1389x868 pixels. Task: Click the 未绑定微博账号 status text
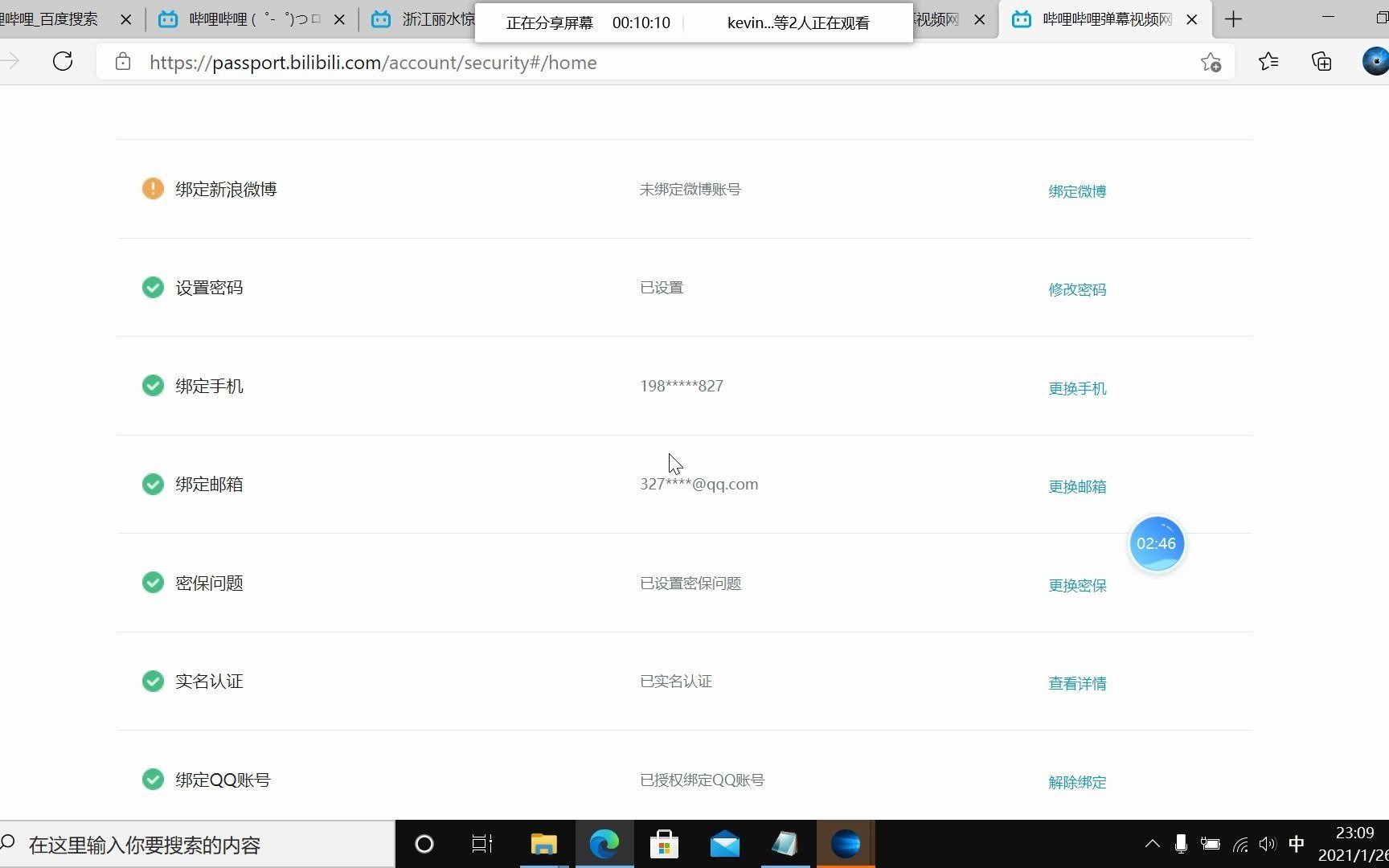pos(690,189)
